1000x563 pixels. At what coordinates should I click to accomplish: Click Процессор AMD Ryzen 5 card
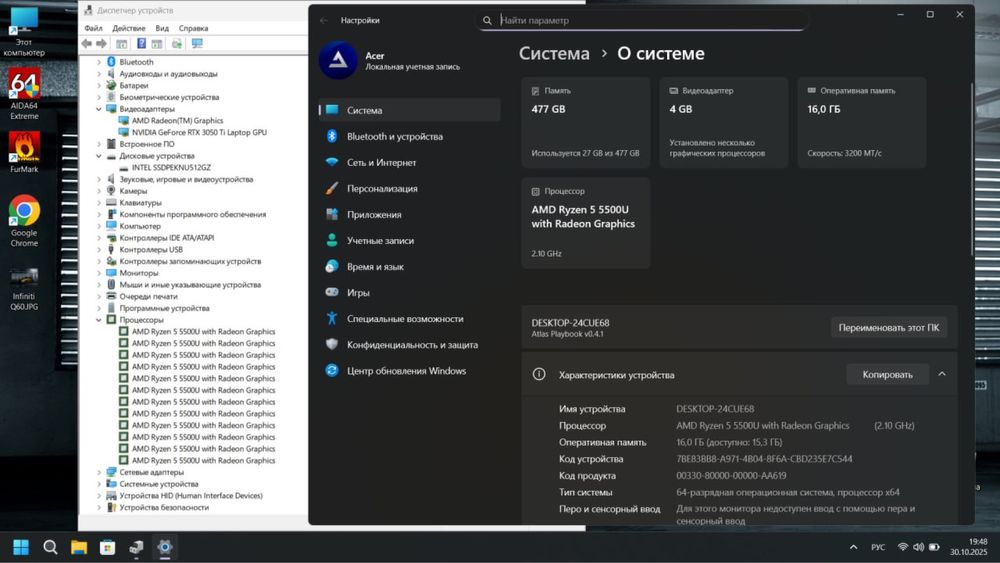click(x=585, y=223)
